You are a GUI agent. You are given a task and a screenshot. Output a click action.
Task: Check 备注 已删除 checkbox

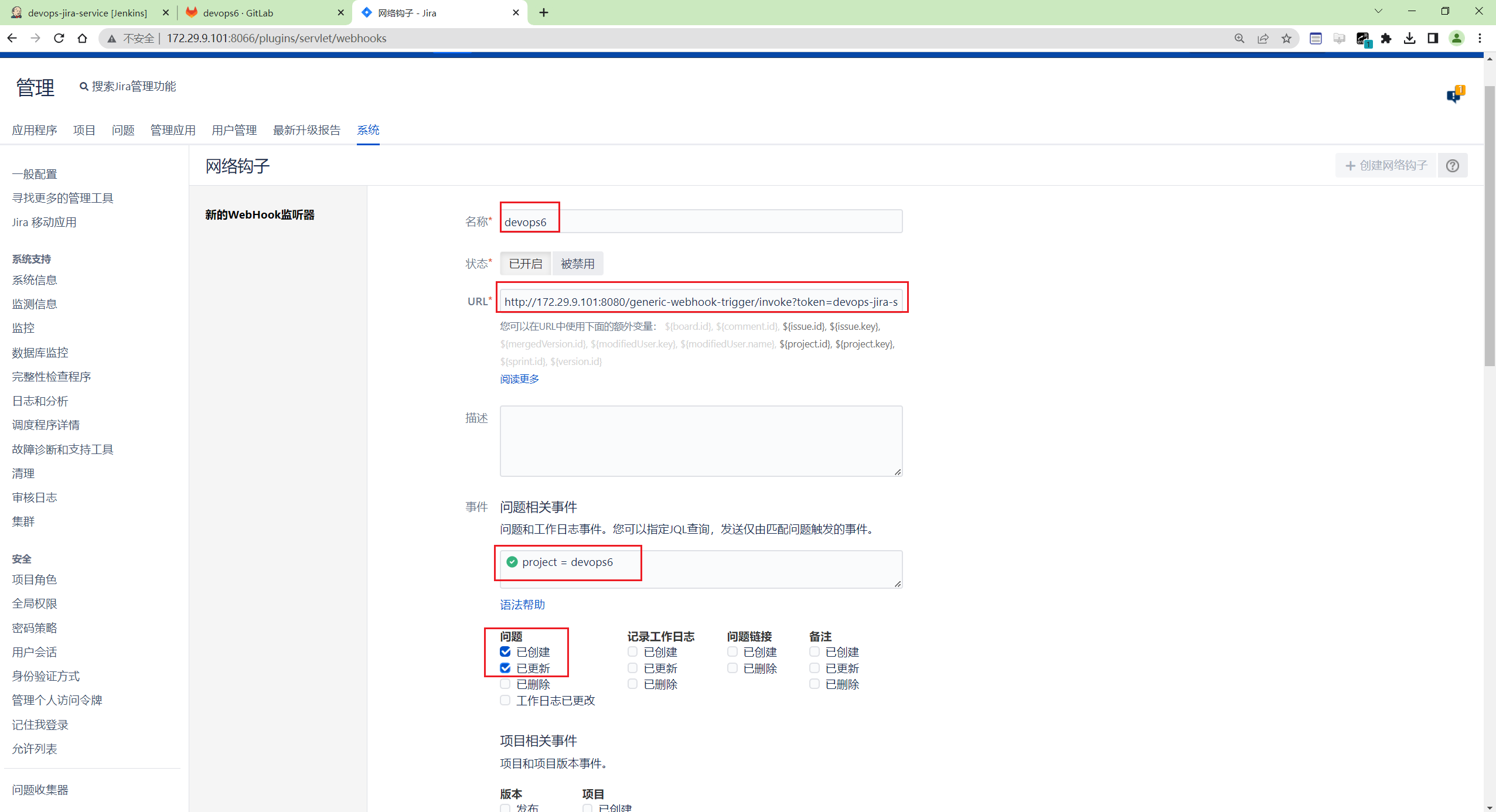[814, 684]
